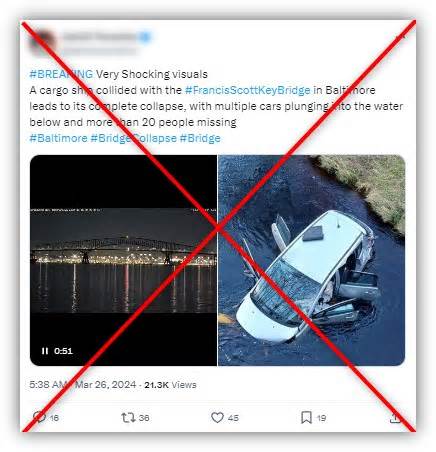The width and height of the screenshot is (436, 452).
Task: Bookmark this tweet
Action: pos(306,417)
